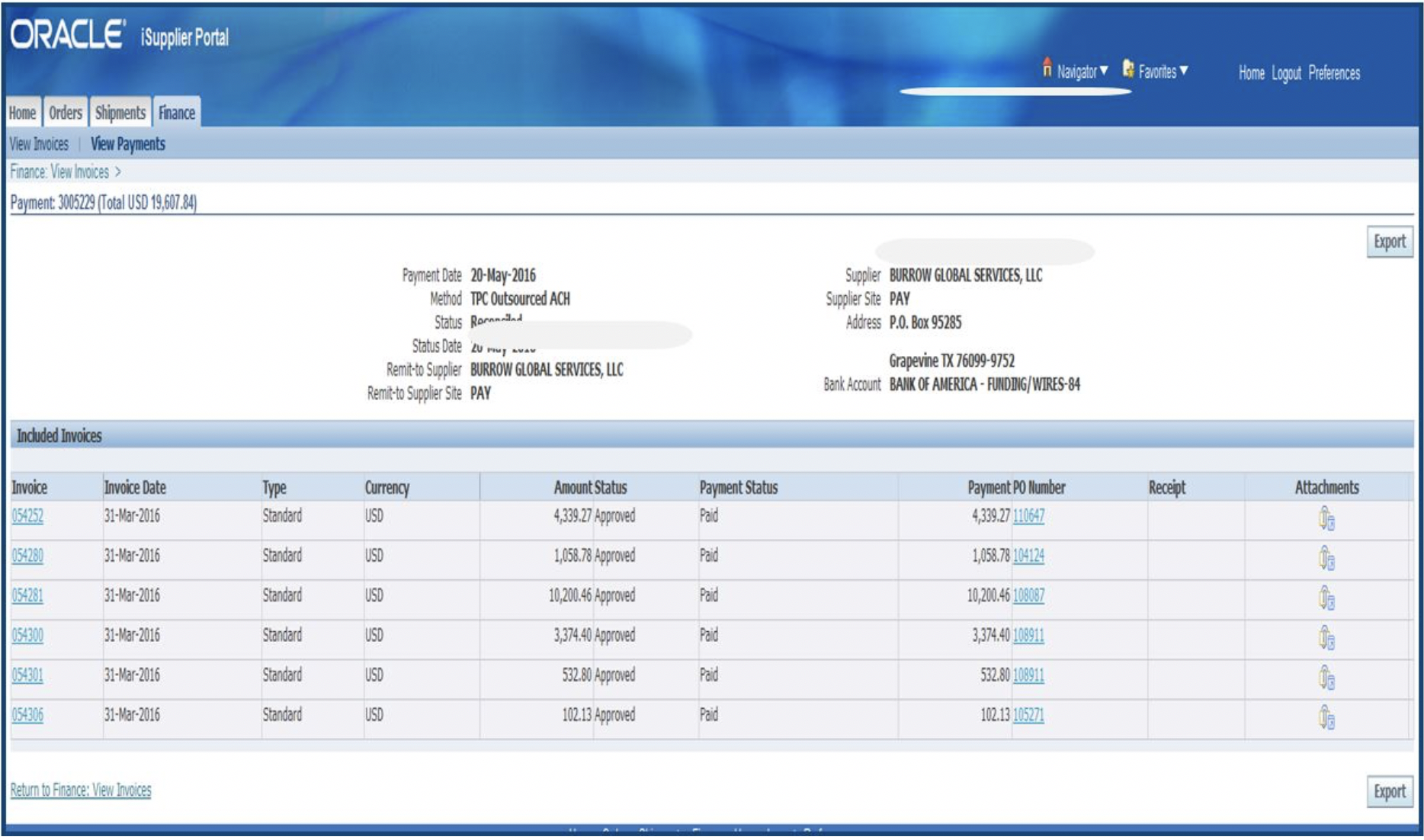Click the Navigator home icon

click(x=1047, y=68)
